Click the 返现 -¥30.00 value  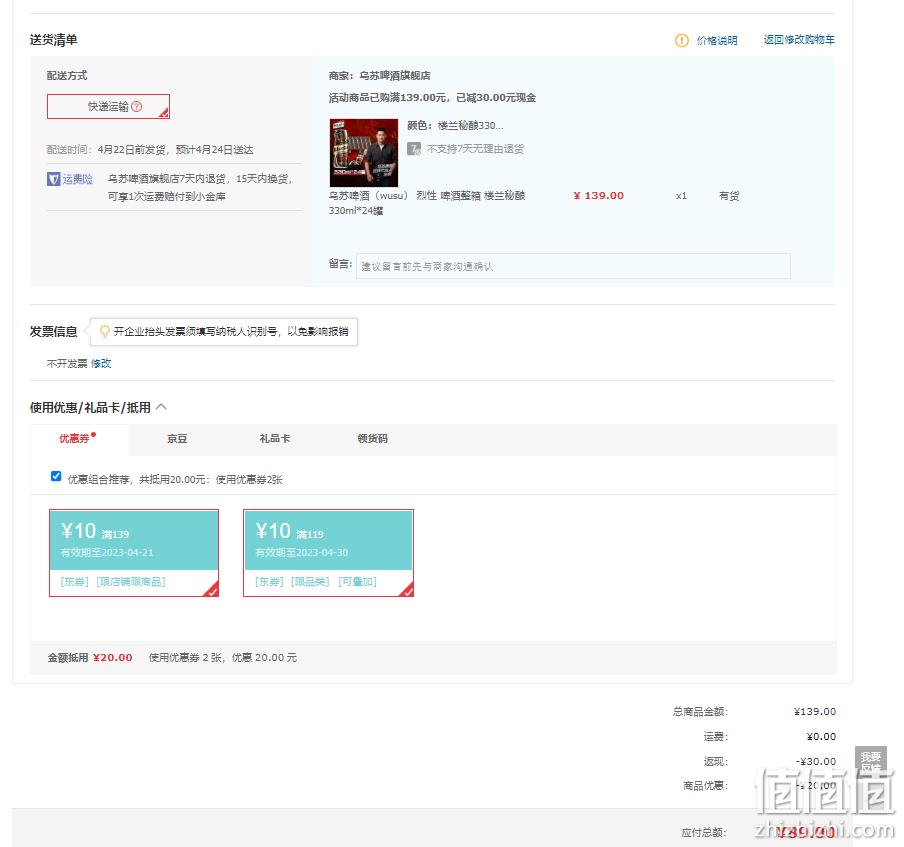816,761
